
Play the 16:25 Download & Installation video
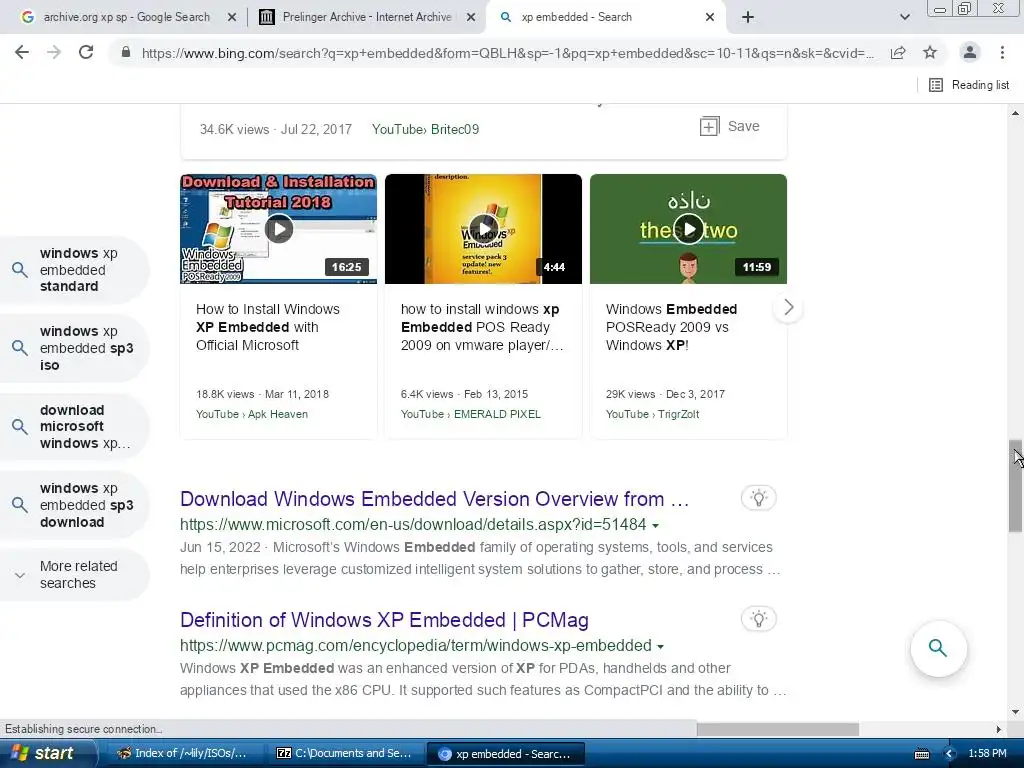(279, 229)
